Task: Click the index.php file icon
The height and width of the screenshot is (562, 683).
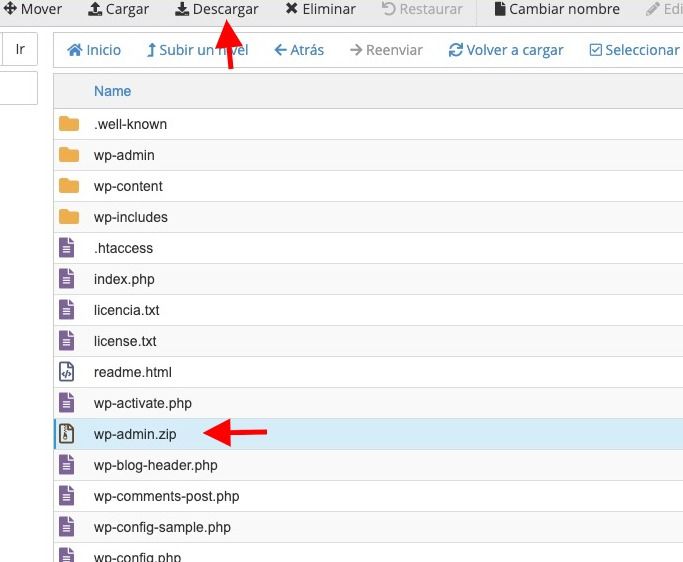Action: (67, 279)
